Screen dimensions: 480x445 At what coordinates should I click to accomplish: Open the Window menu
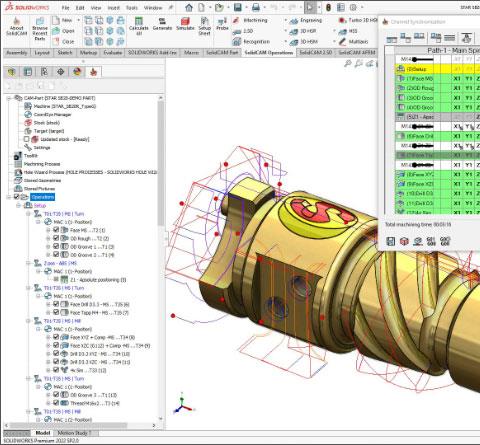click(153, 8)
